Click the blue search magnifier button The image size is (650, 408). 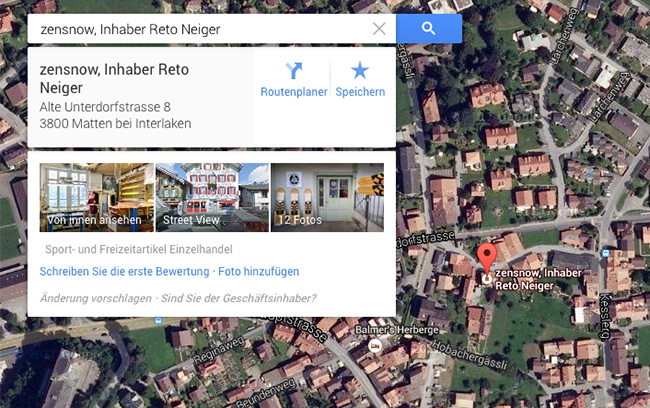tap(429, 29)
